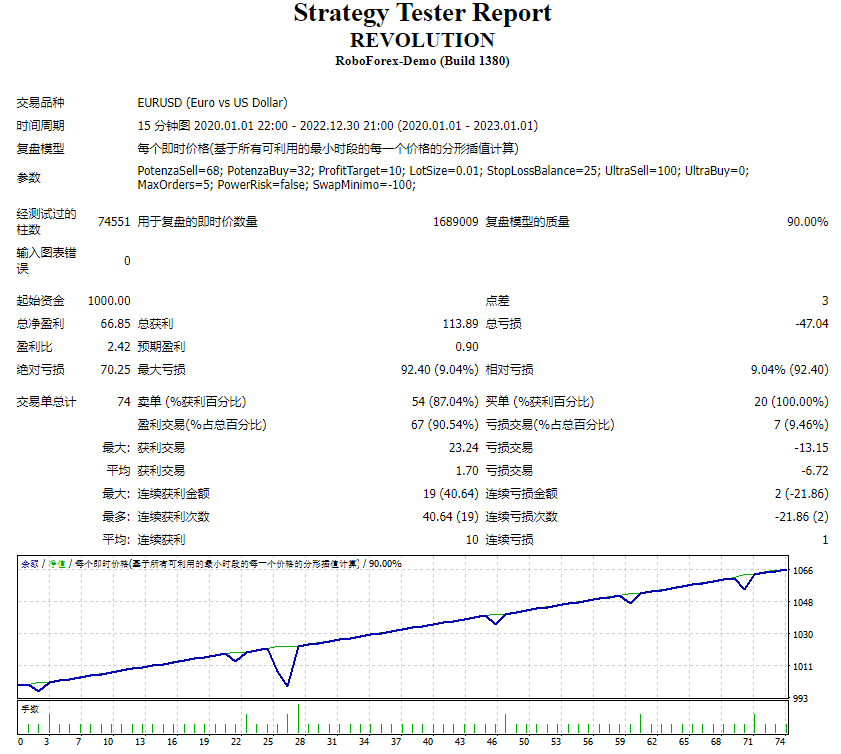Click profit trades value '67 (90.54%)'

(x=445, y=425)
